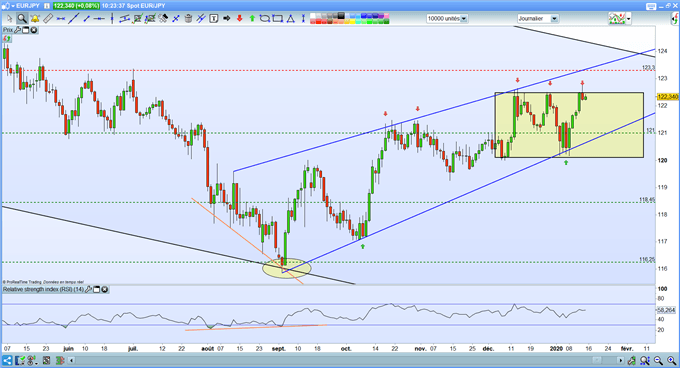Select the black right arrow tool
680x368 pixels.
226,19
